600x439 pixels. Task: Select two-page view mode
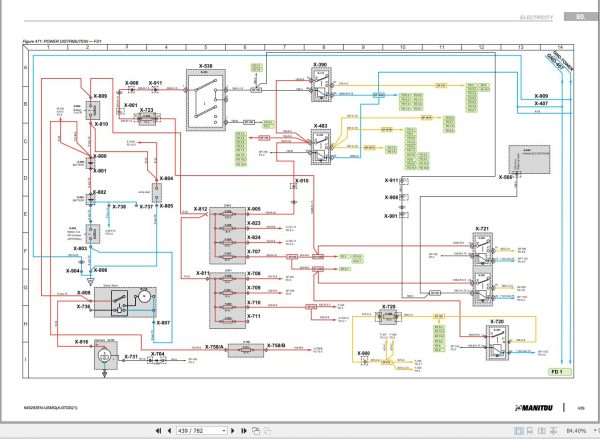tap(542, 431)
